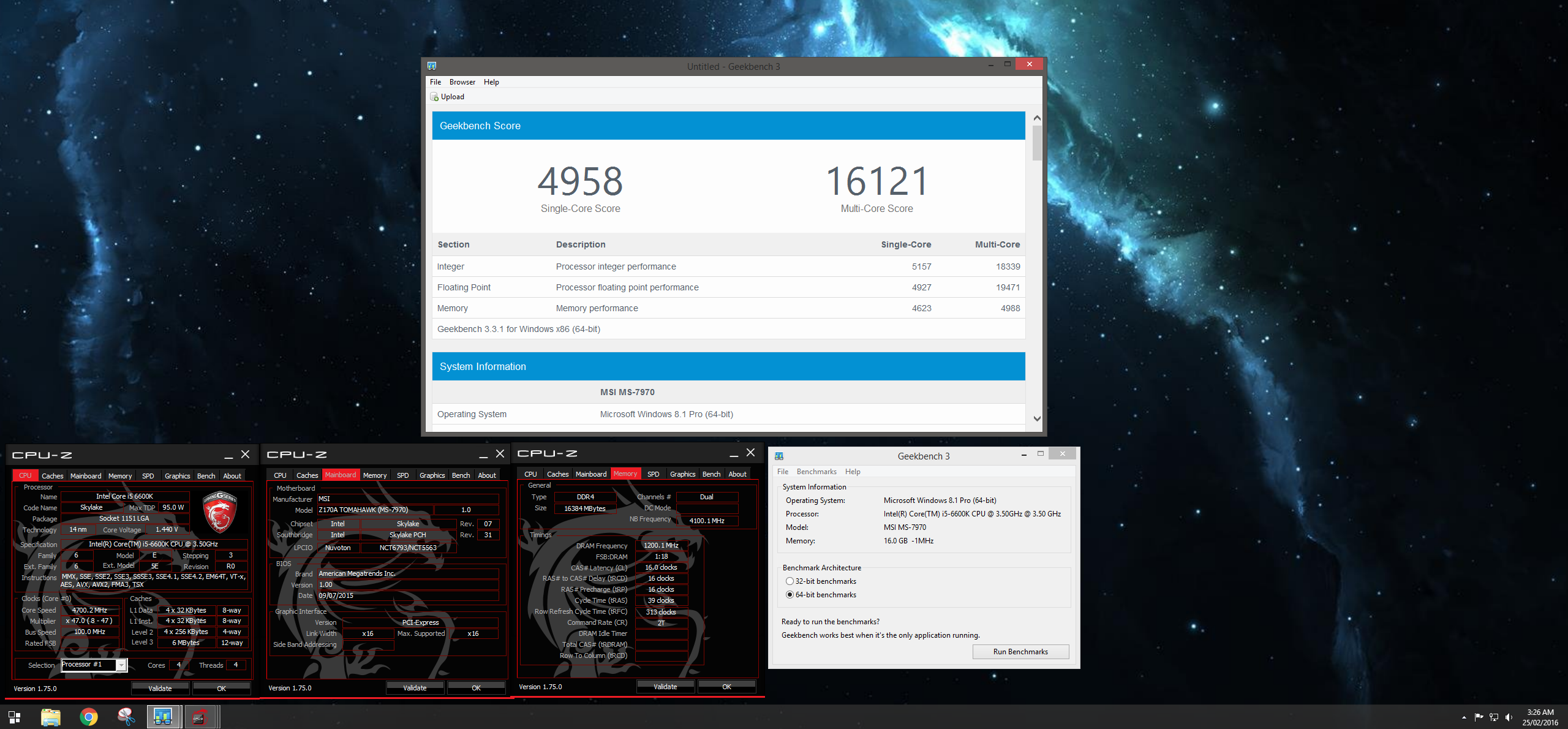
Task: Show hidden system tray icons
Action: click(1464, 717)
